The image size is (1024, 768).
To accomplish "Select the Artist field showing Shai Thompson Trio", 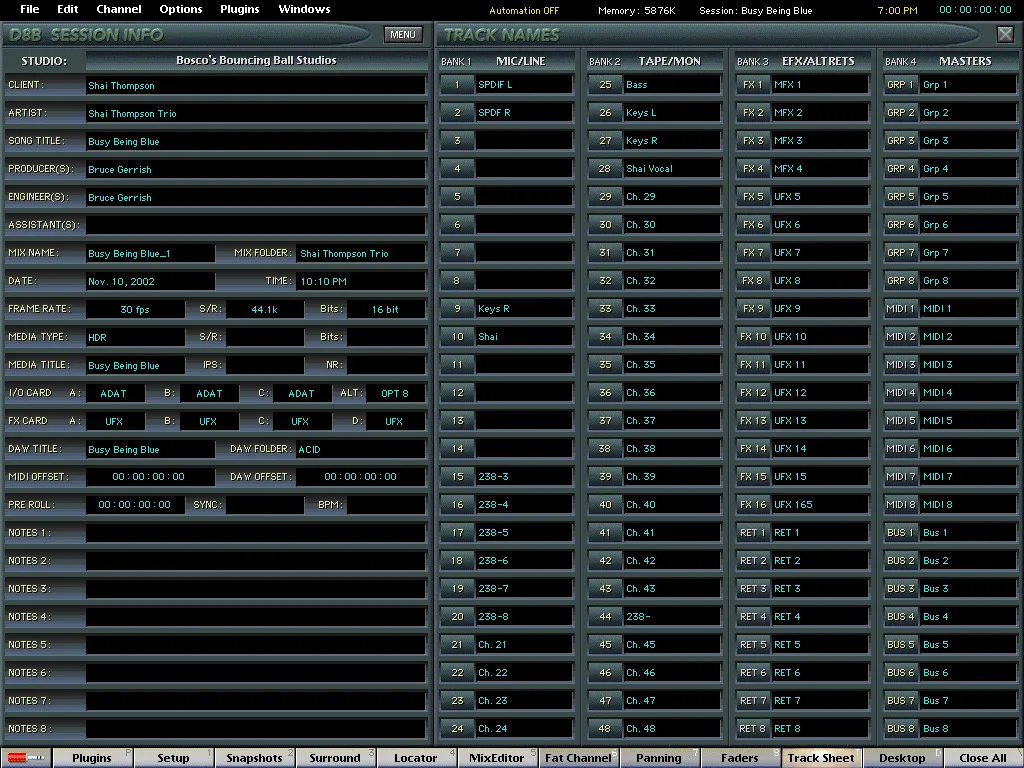I will point(255,114).
